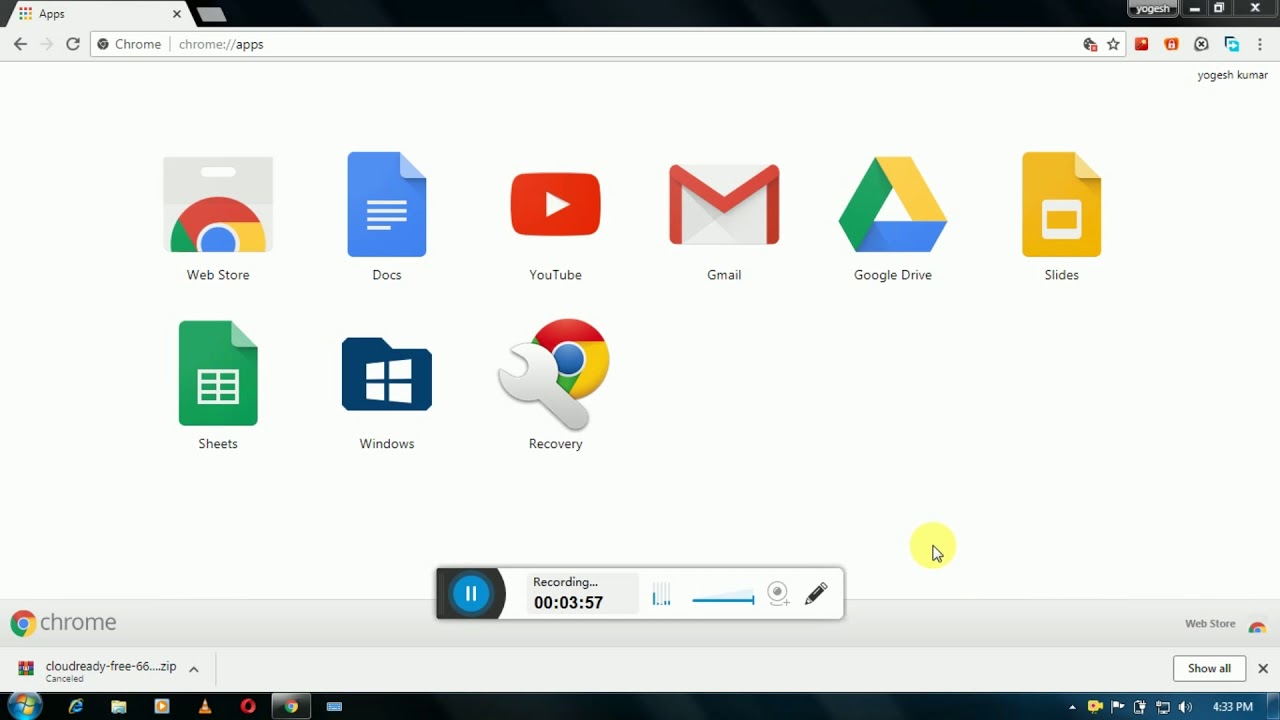Open the red magic wand extension
Image resolution: width=1280 pixels, height=720 pixels.
pyautogui.click(x=1141, y=44)
